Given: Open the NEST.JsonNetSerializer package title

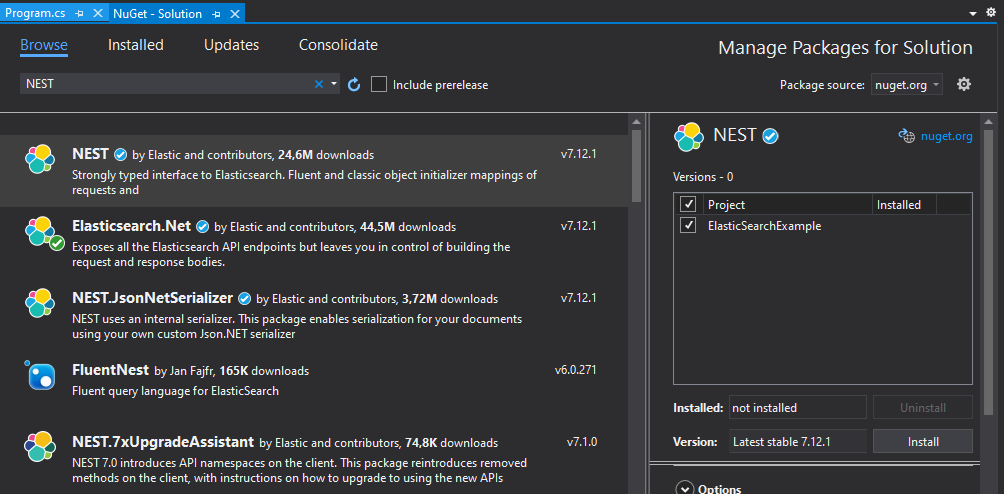Looking at the screenshot, I should point(152,298).
